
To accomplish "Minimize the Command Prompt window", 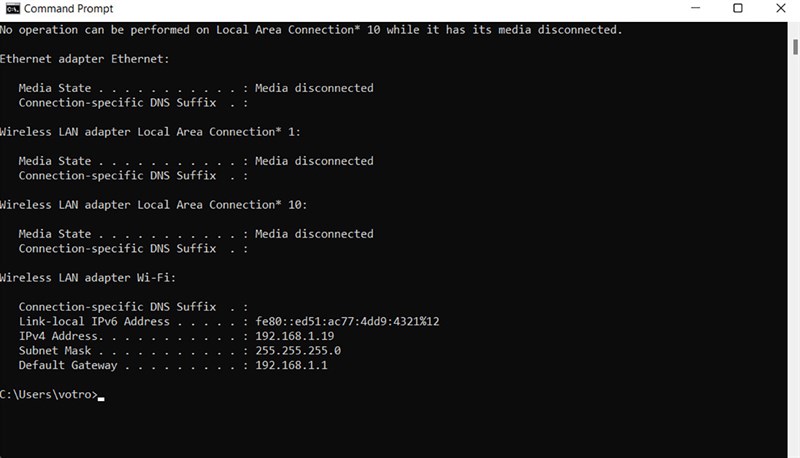I will tap(692, 9).
